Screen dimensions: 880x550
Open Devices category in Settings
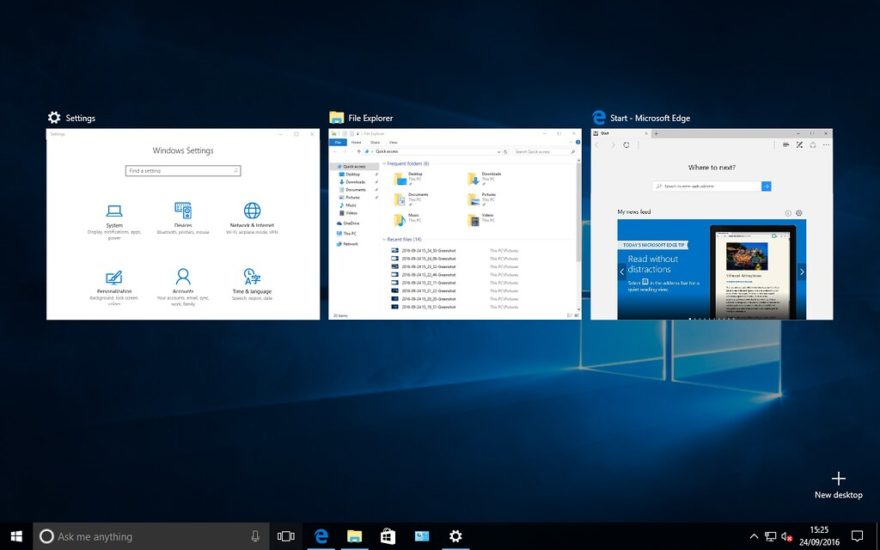(x=183, y=218)
